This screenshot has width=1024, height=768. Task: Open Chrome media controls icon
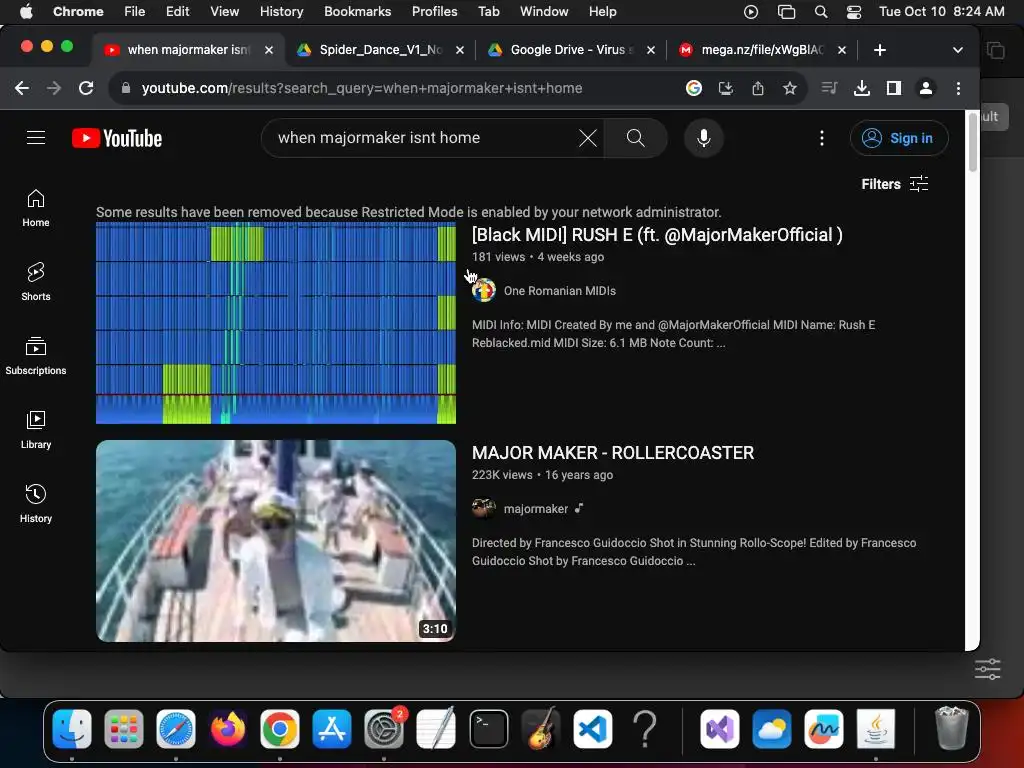(x=829, y=88)
